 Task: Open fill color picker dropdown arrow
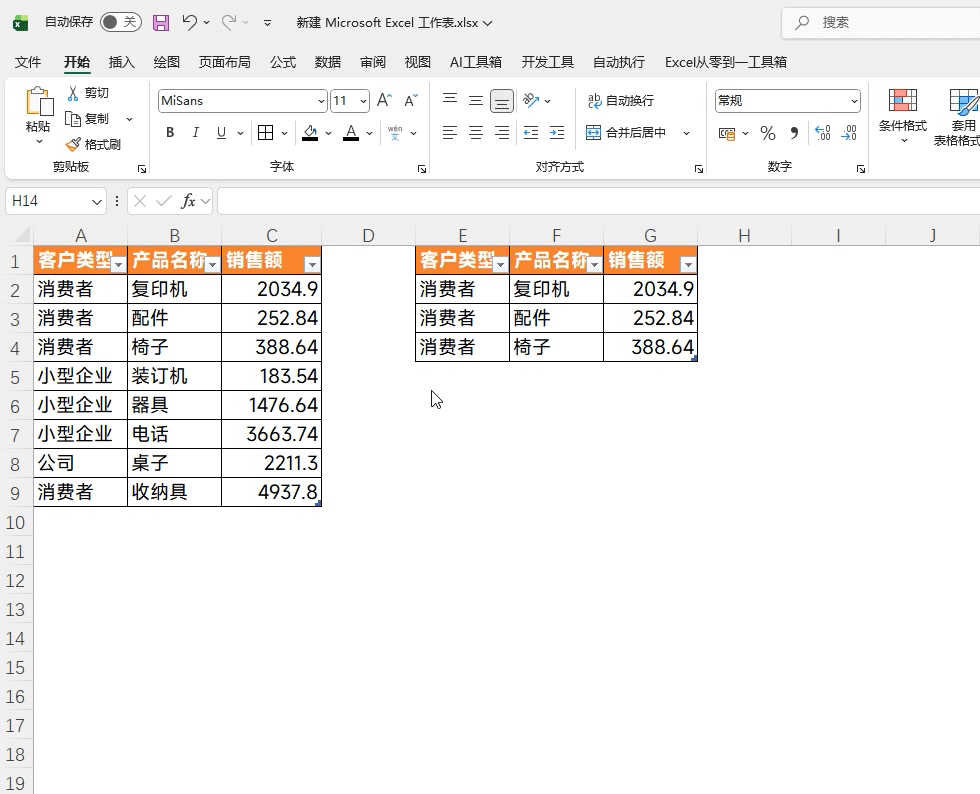point(328,133)
